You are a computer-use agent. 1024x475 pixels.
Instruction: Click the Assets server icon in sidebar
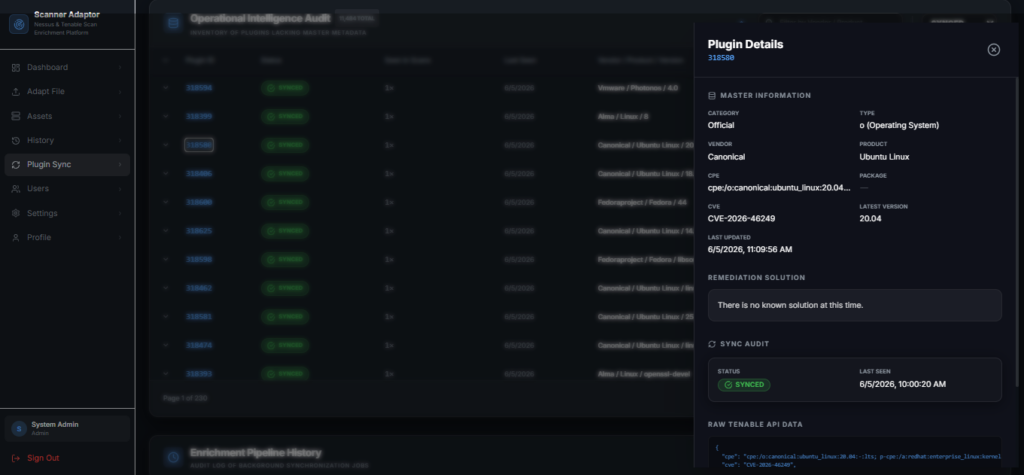pos(16,116)
